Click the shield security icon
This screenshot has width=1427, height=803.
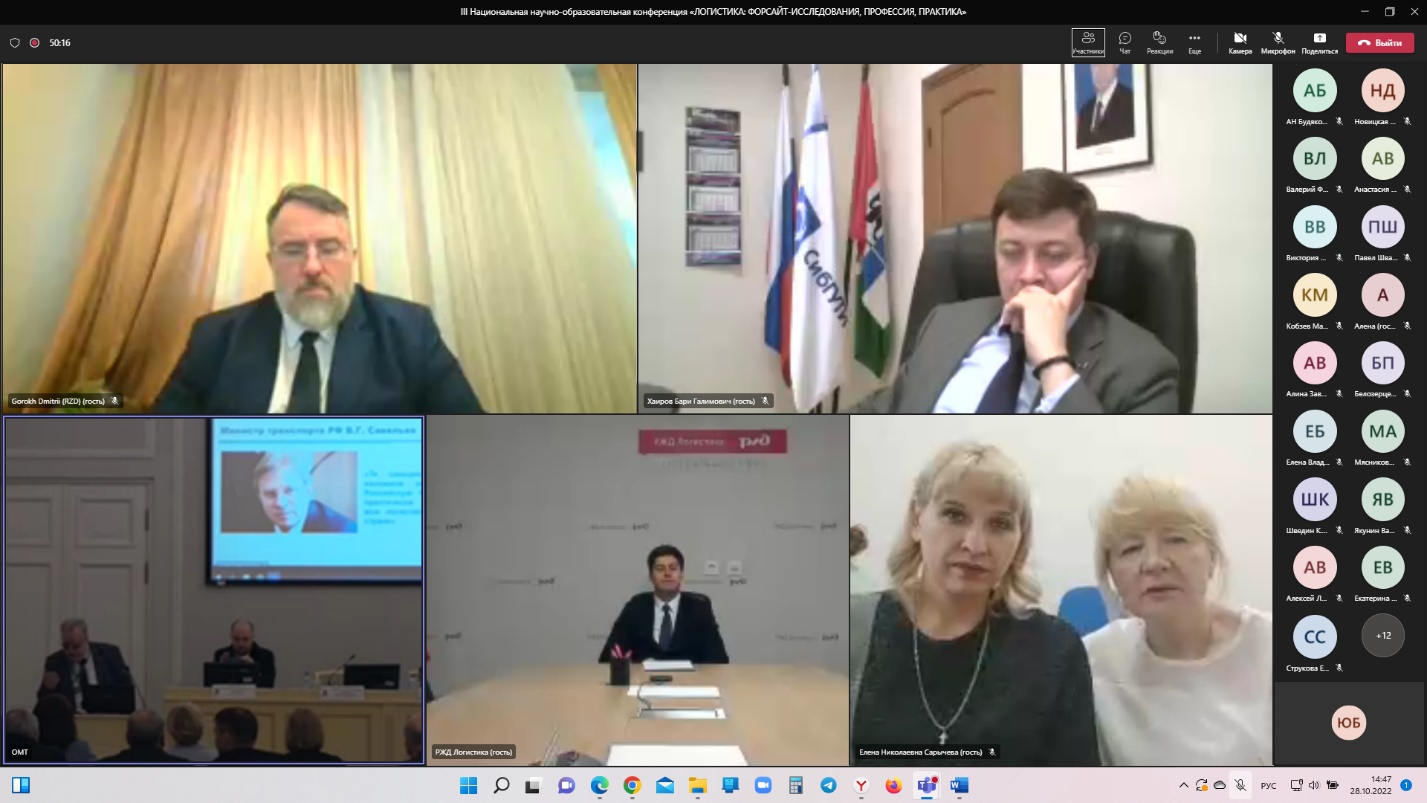point(15,43)
